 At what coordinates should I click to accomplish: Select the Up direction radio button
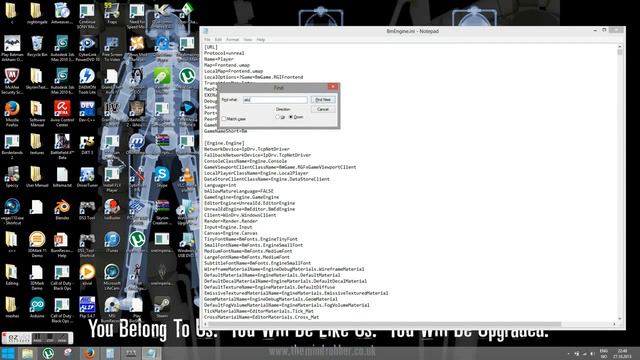pos(278,117)
